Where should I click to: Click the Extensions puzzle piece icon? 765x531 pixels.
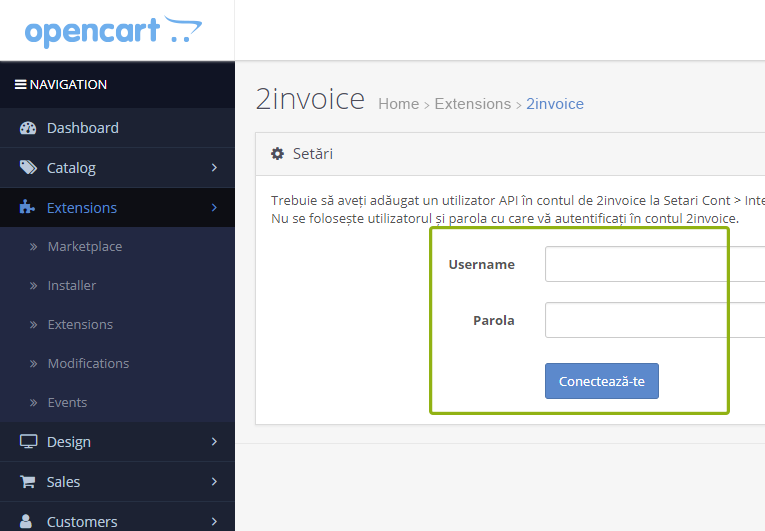[27, 207]
